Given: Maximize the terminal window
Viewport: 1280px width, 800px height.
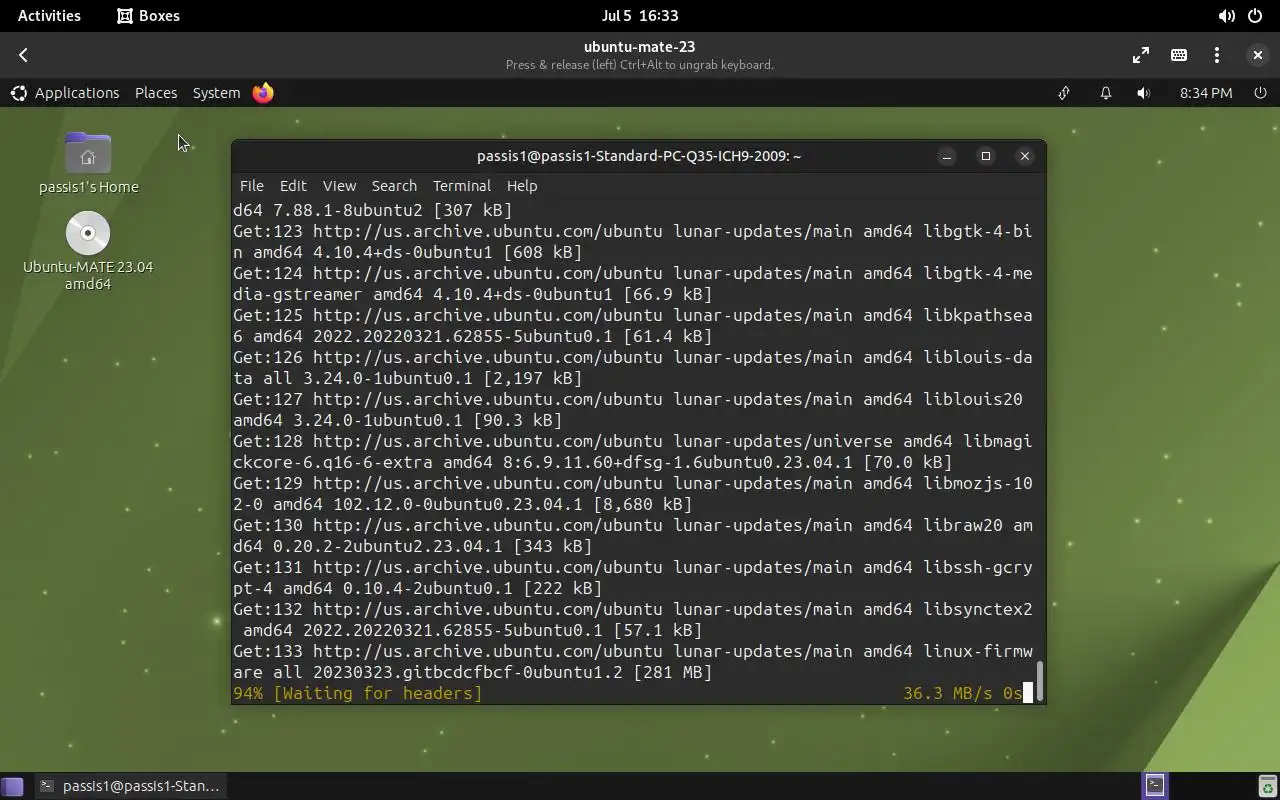Looking at the screenshot, I should 986,156.
